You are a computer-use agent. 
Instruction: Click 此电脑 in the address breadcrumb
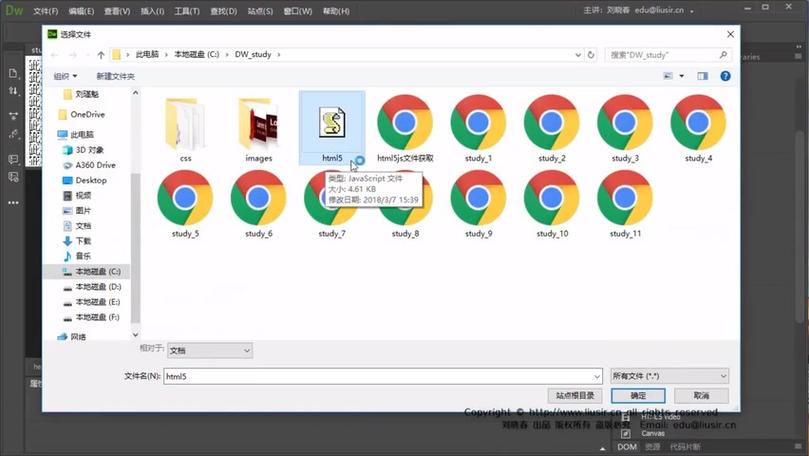tap(147, 55)
